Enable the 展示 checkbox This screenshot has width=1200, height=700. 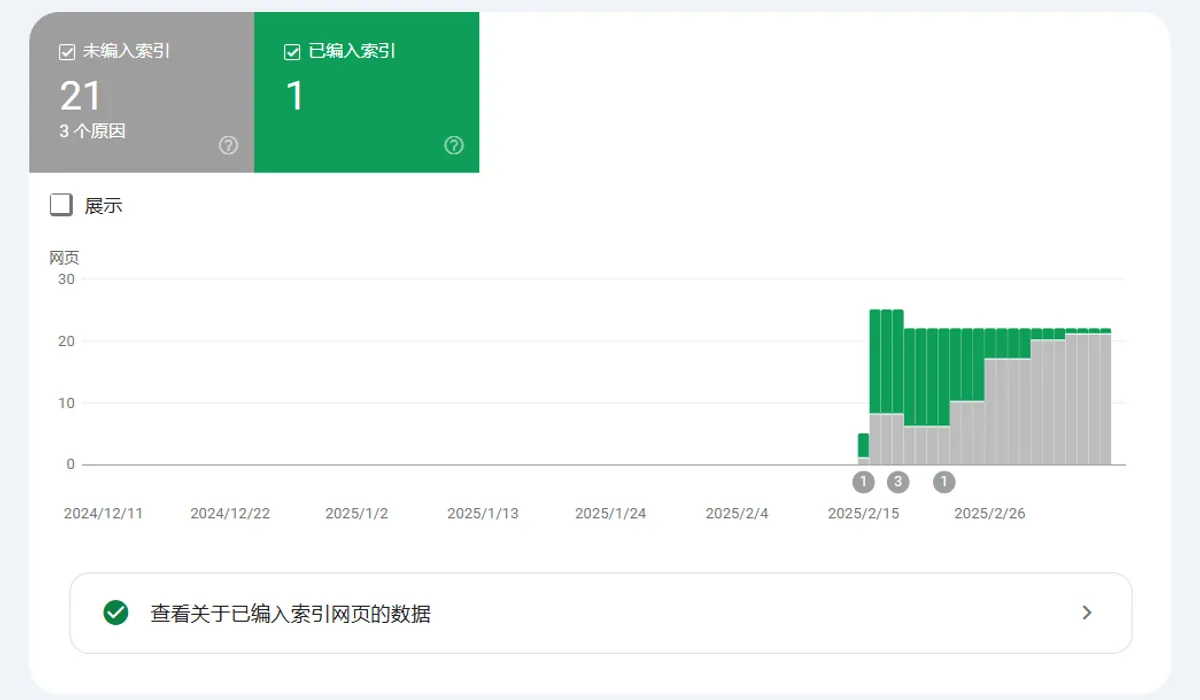(61, 205)
